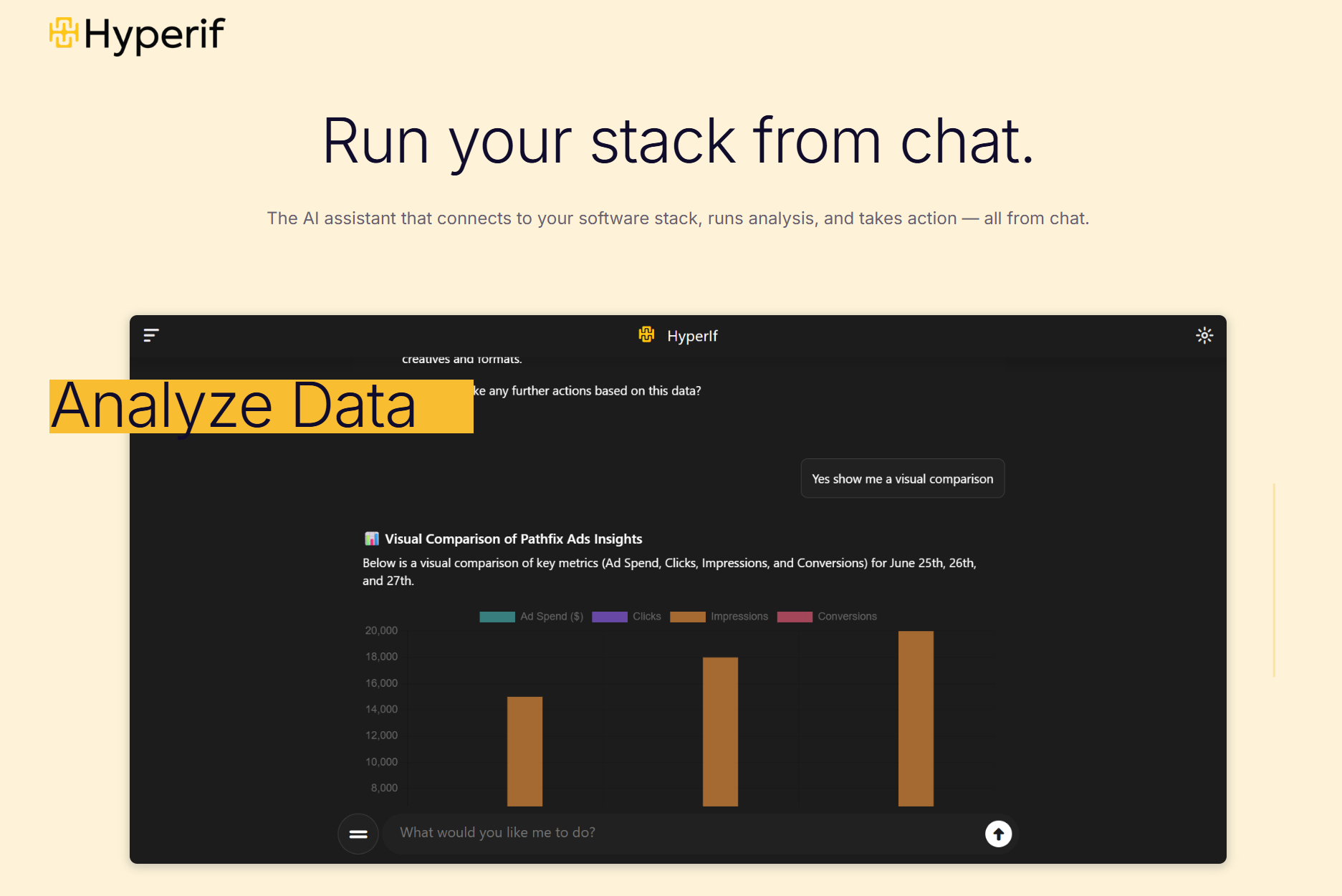Viewport: 1342px width, 896px height.
Task: Click the orange Impressions legend swatch
Action: [688, 617]
